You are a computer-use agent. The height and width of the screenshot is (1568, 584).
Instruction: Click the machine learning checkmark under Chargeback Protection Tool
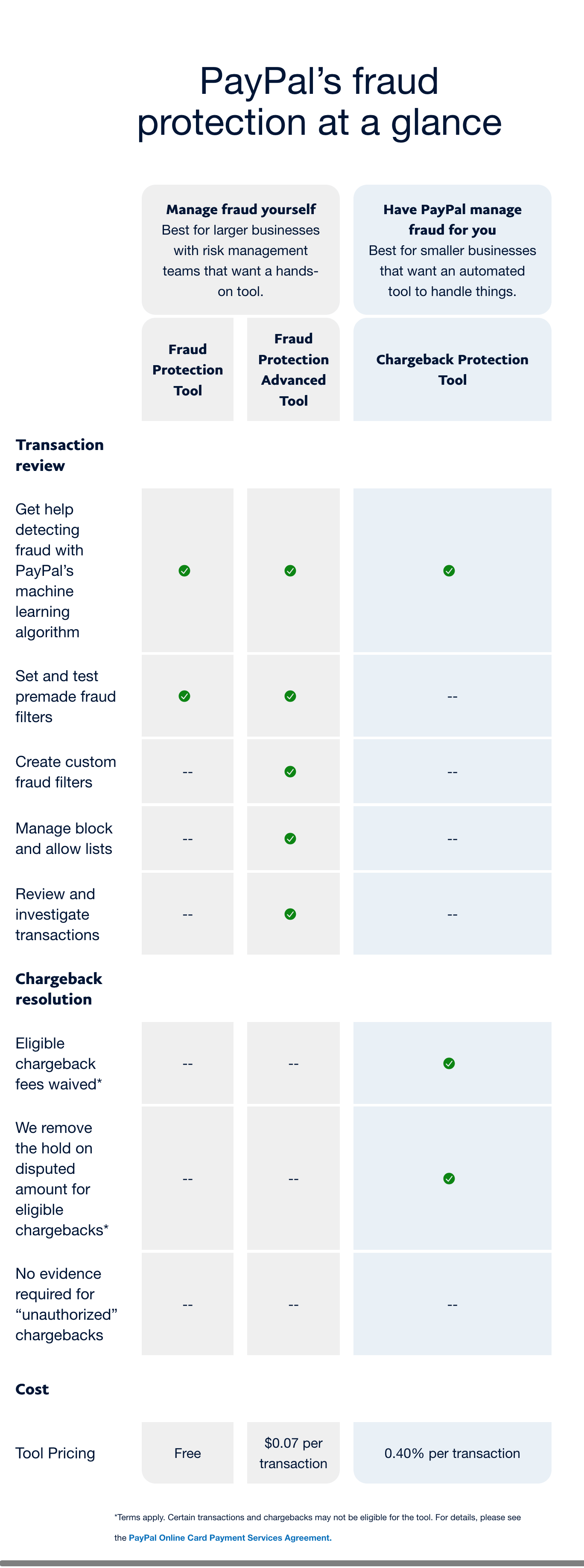click(449, 570)
